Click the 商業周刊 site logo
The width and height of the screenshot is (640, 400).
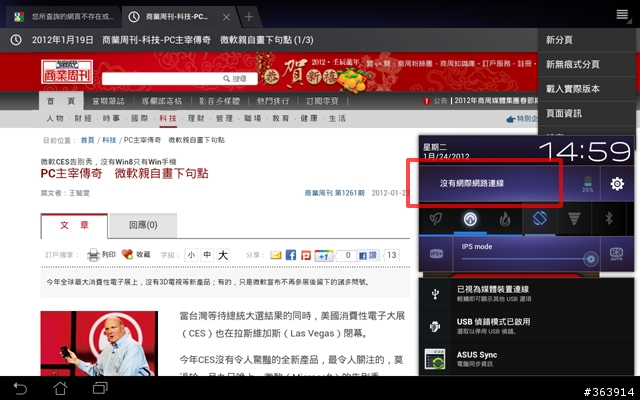click(x=67, y=72)
